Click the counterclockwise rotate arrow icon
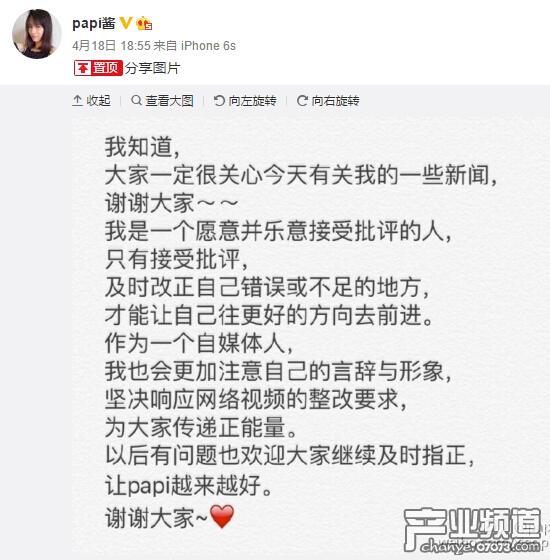The image size is (550, 560). 219,101
